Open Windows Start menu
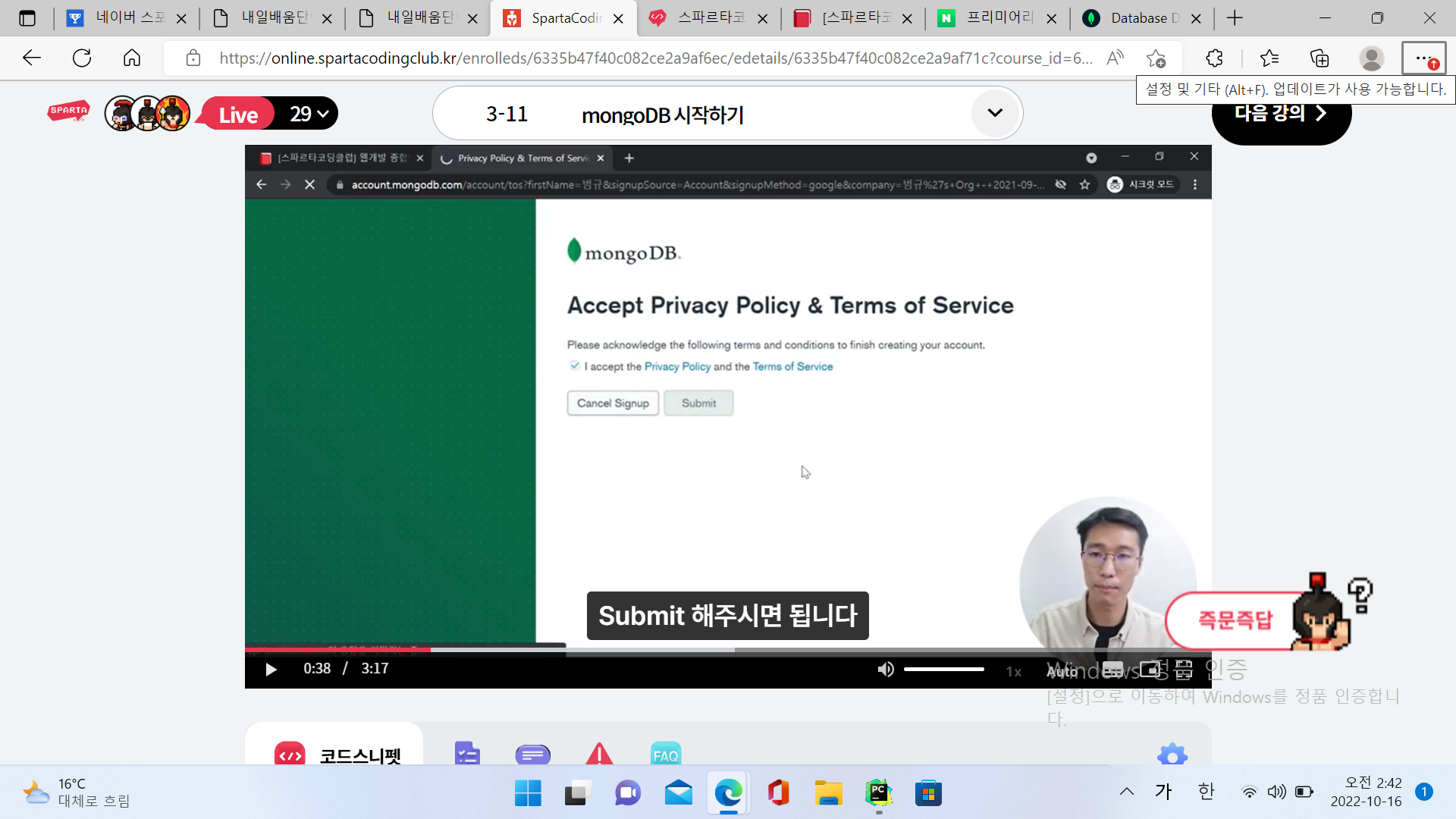Image resolution: width=1456 pixels, height=819 pixels. pos(528,793)
